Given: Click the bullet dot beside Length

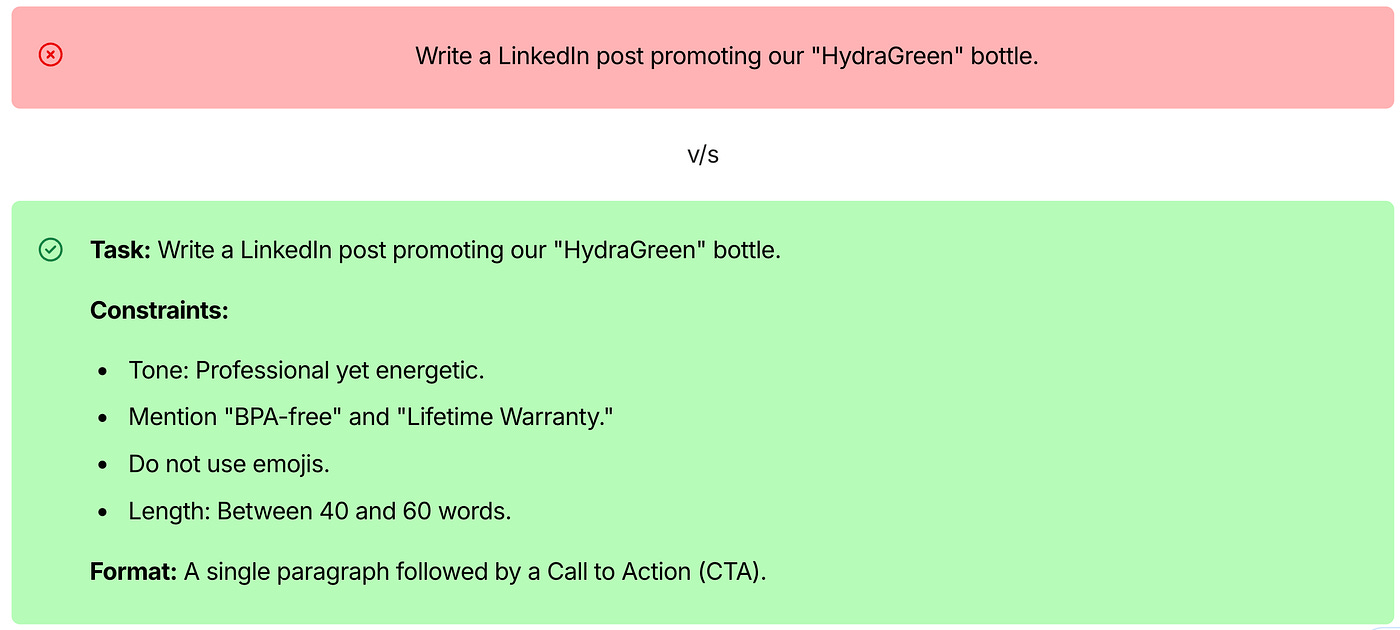Looking at the screenshot, I should tap(103, 512).
